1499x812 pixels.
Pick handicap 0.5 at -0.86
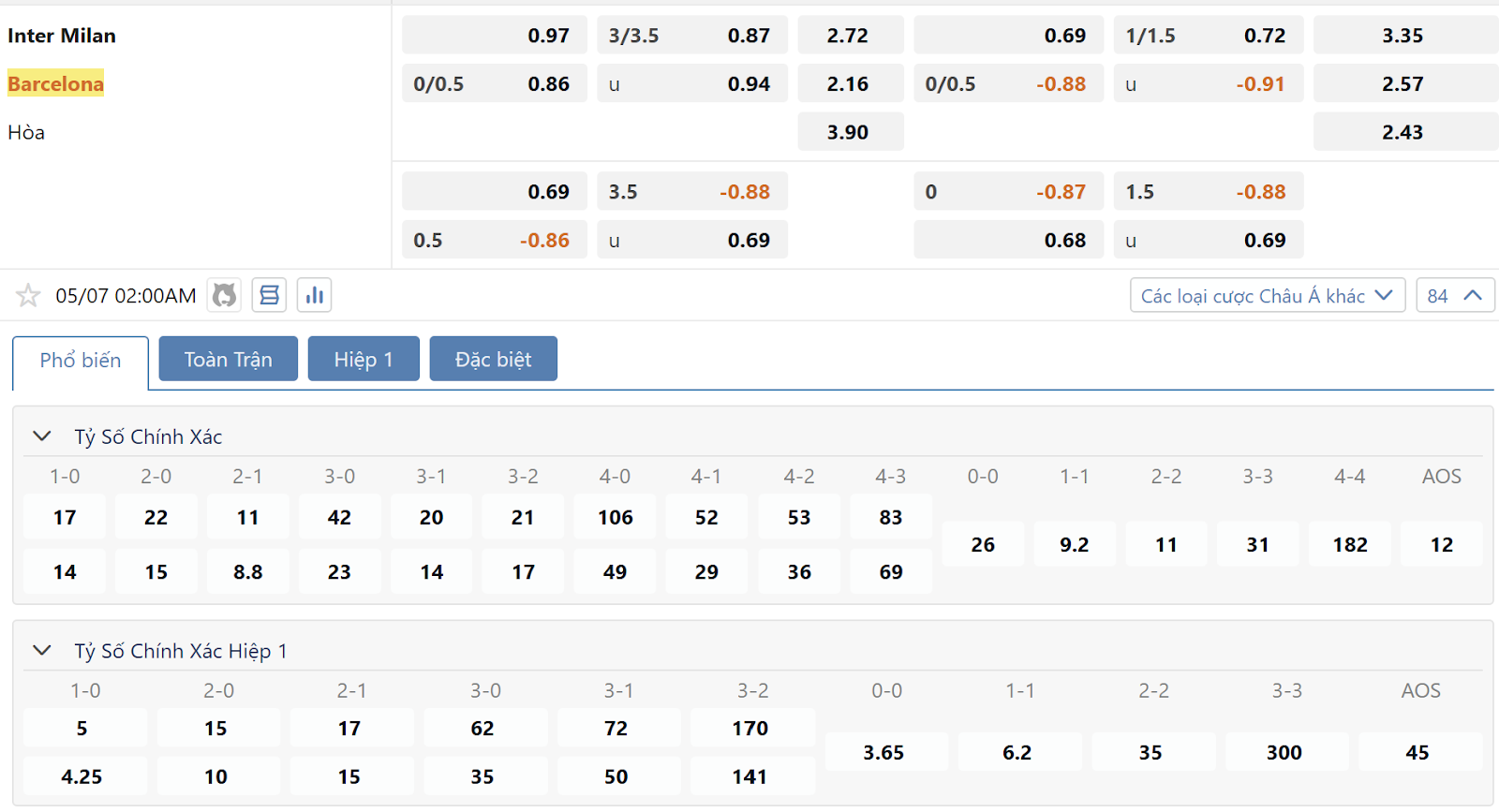(495, 240)
